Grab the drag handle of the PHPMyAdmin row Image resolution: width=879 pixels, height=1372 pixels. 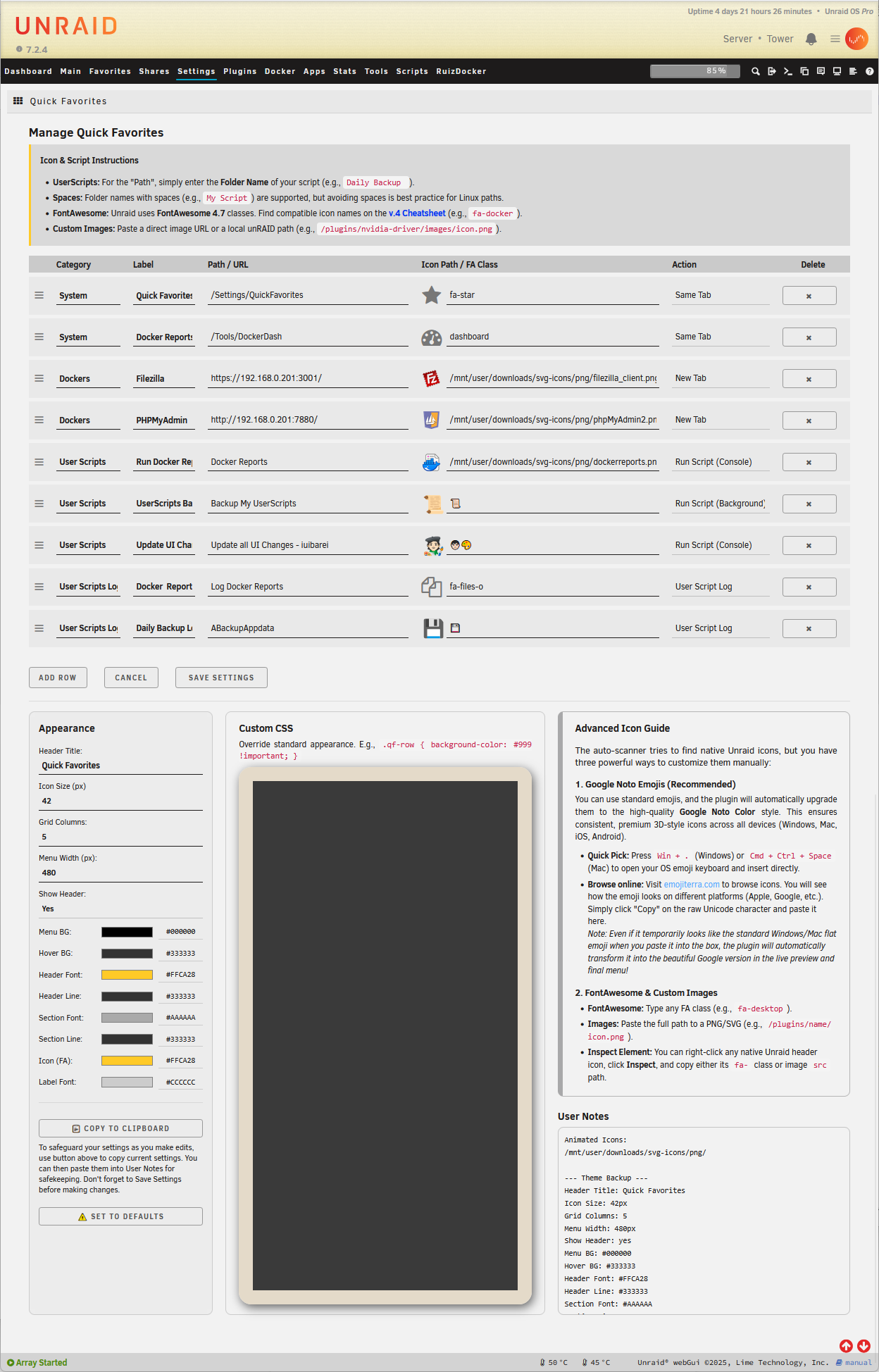coord(39,420)
